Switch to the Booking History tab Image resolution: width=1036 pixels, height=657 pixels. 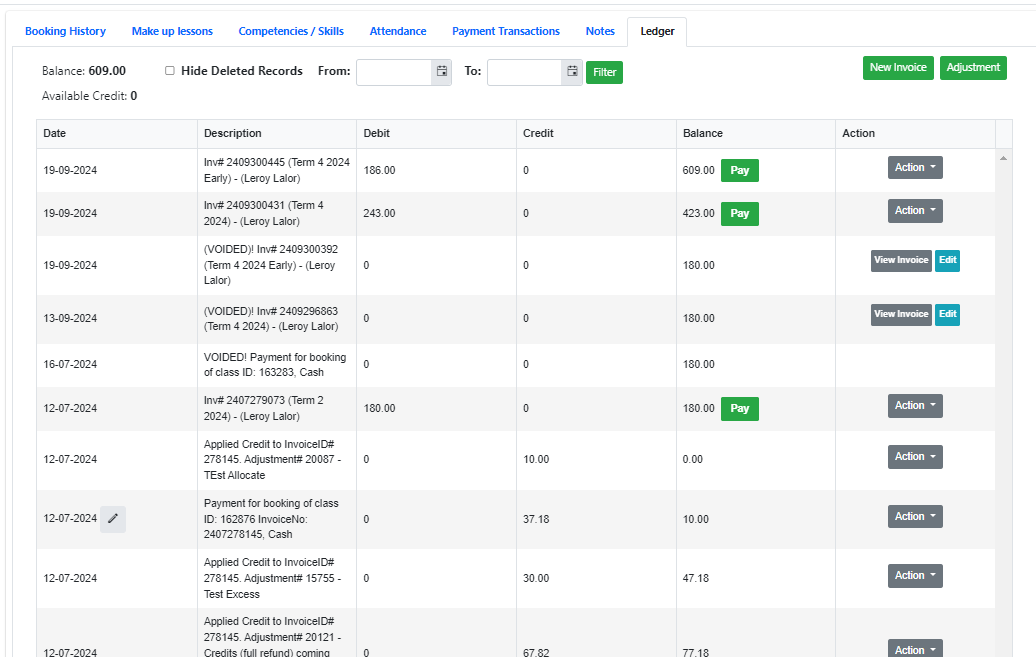65,32
